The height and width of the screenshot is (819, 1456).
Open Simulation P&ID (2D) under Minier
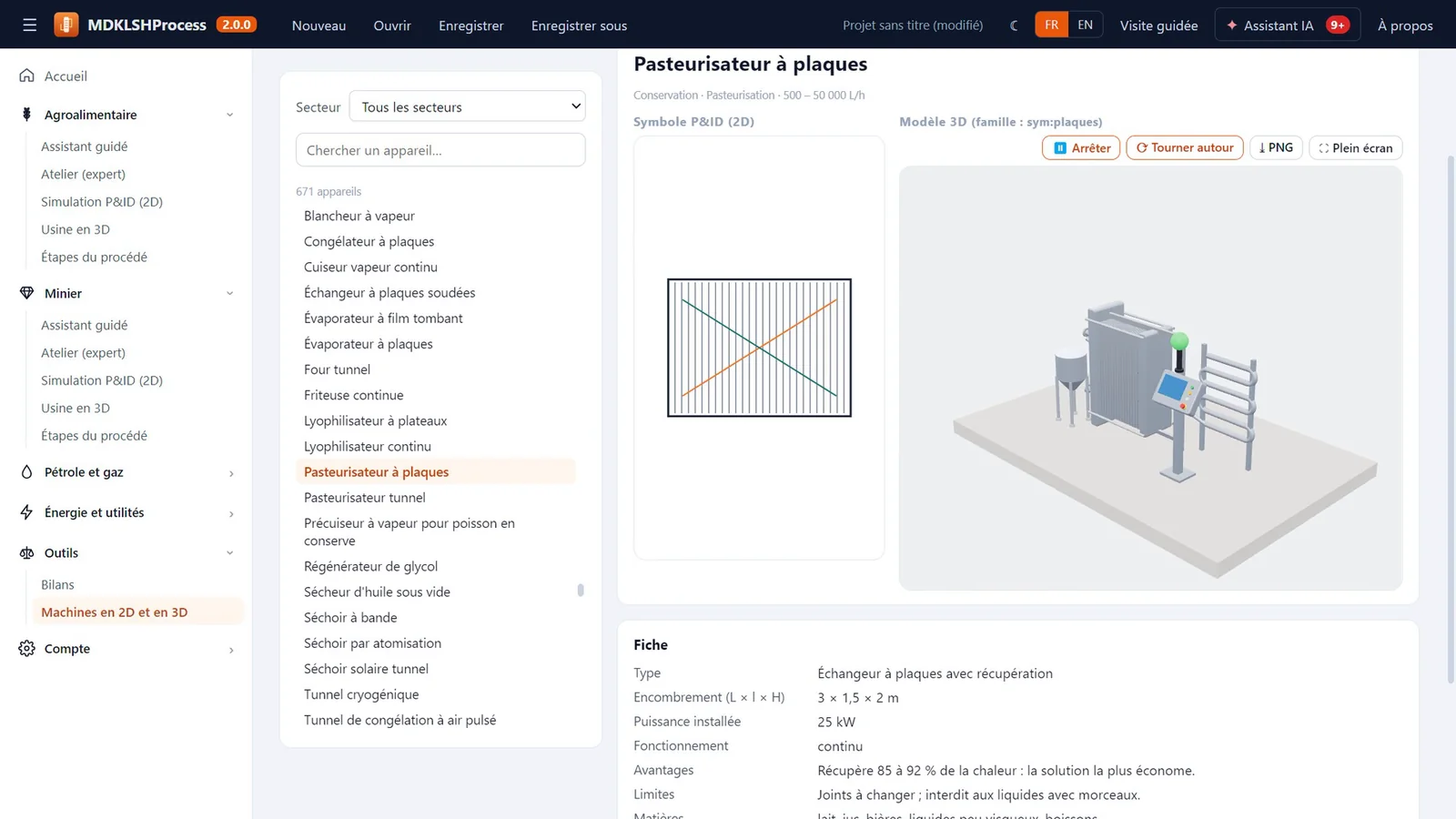[102, 380]
